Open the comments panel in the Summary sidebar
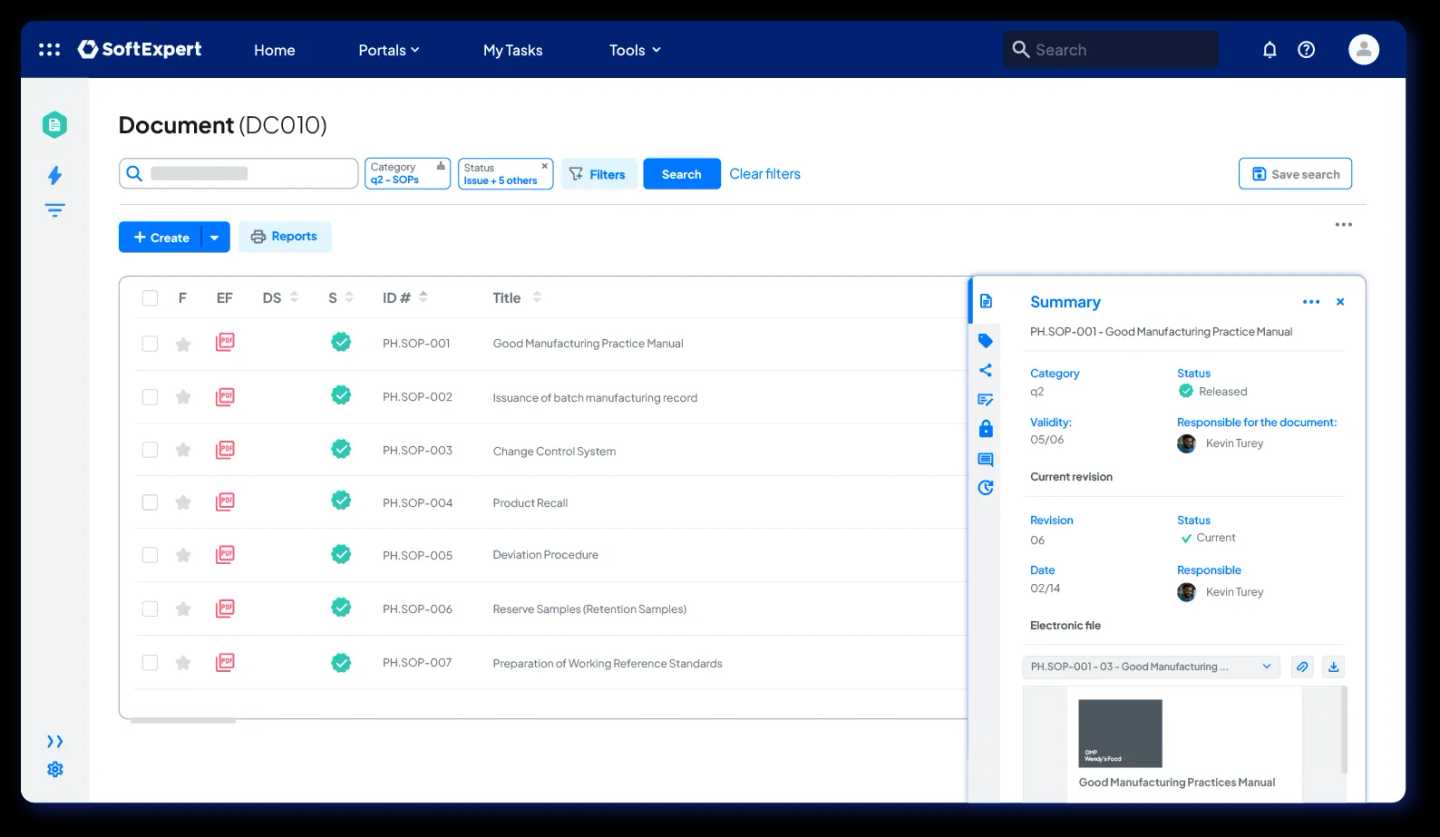This screenshot has height=837, width=1440. pyautogui.click(x=986, y=459)
